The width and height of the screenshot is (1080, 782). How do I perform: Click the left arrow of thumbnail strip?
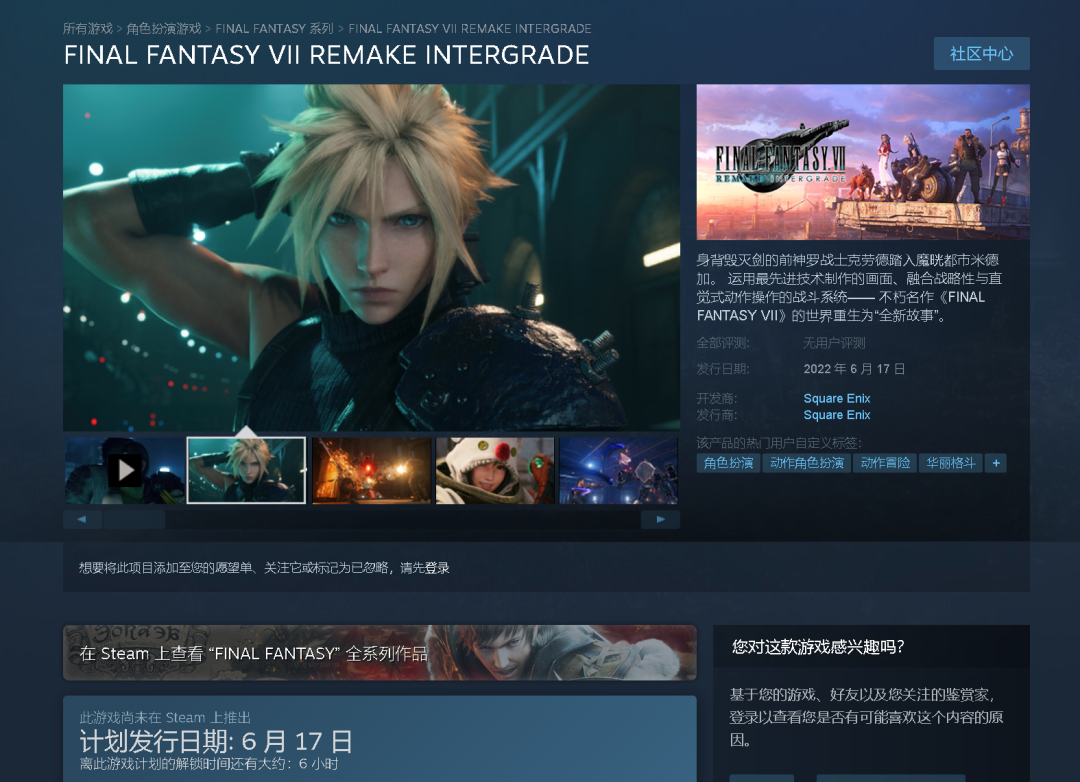[x=82, y=519]
